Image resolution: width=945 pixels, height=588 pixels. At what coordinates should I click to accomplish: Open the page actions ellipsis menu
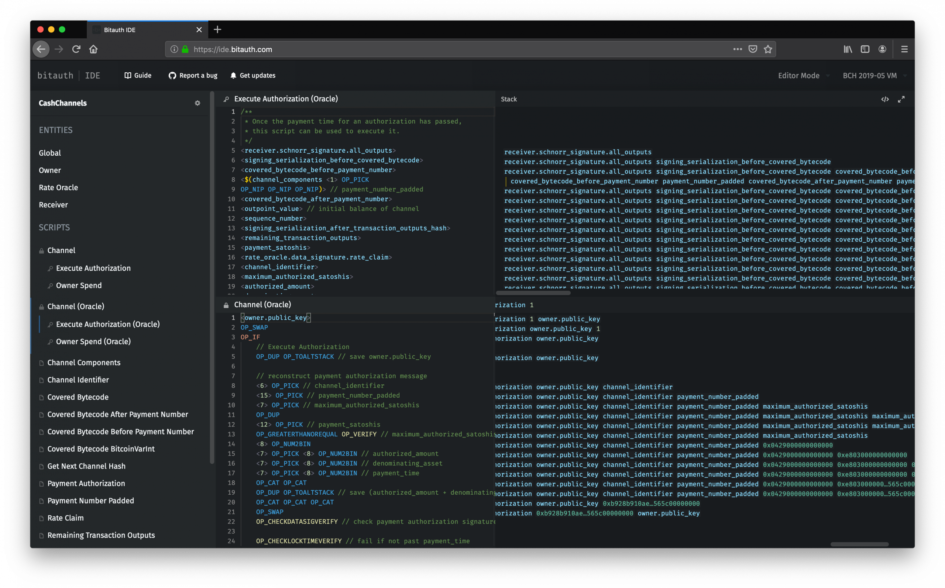[x=737, y=49]
